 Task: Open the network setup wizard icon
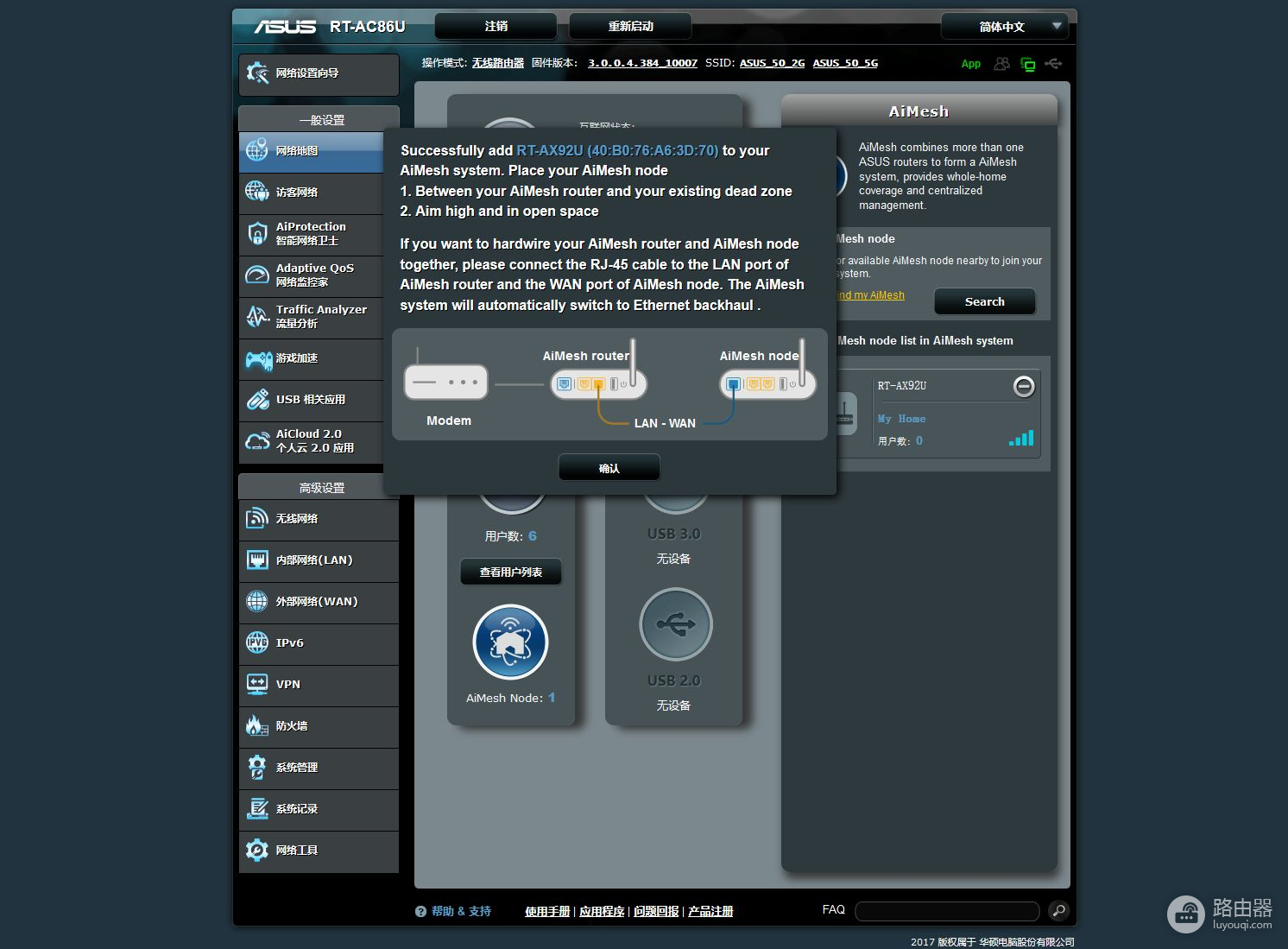257,73
